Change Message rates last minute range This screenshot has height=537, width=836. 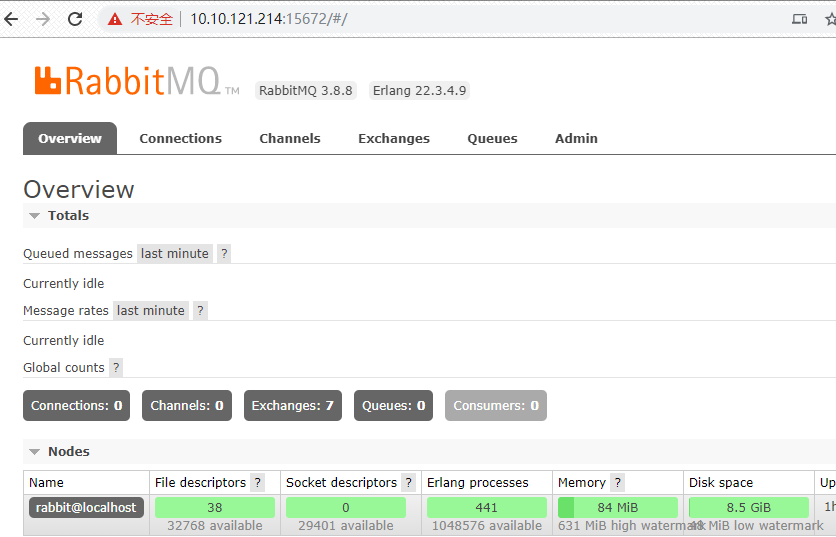point(151,311)
